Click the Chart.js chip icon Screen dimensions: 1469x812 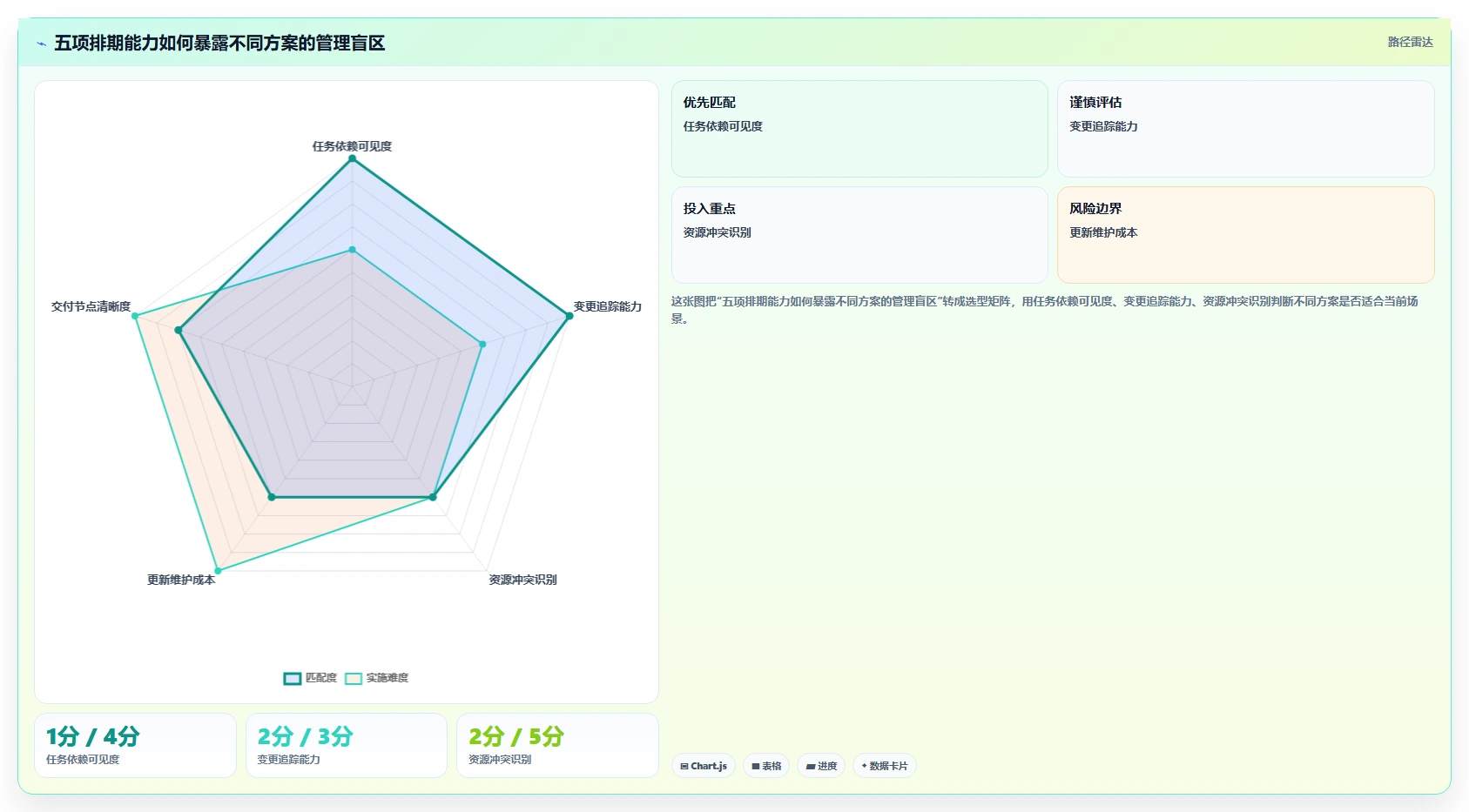[x=684, y=767]
